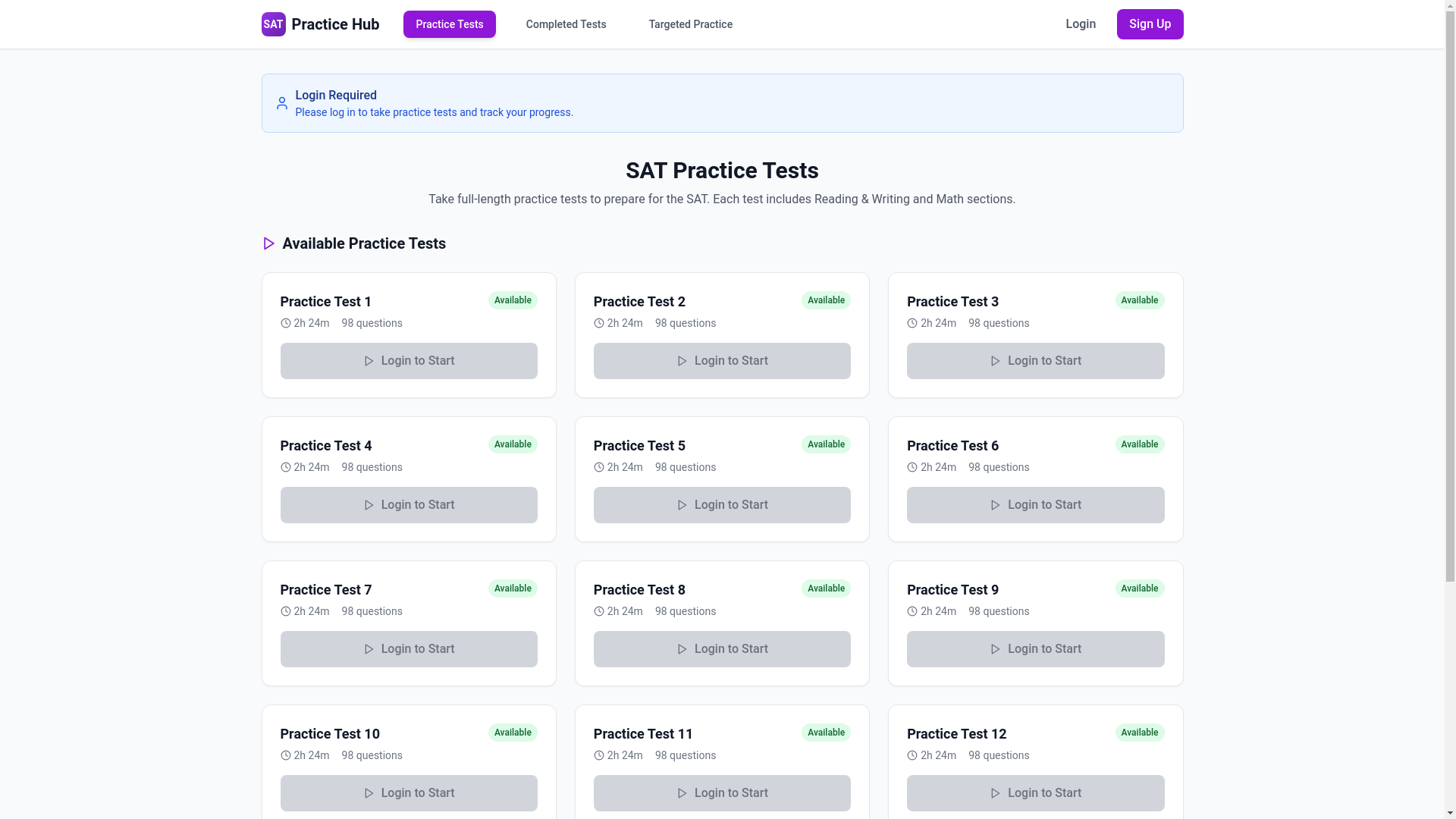Viewport: 1456px width, 819px height.
Task: Click the Practice Hub site title
Action: (x=335, y=24)
